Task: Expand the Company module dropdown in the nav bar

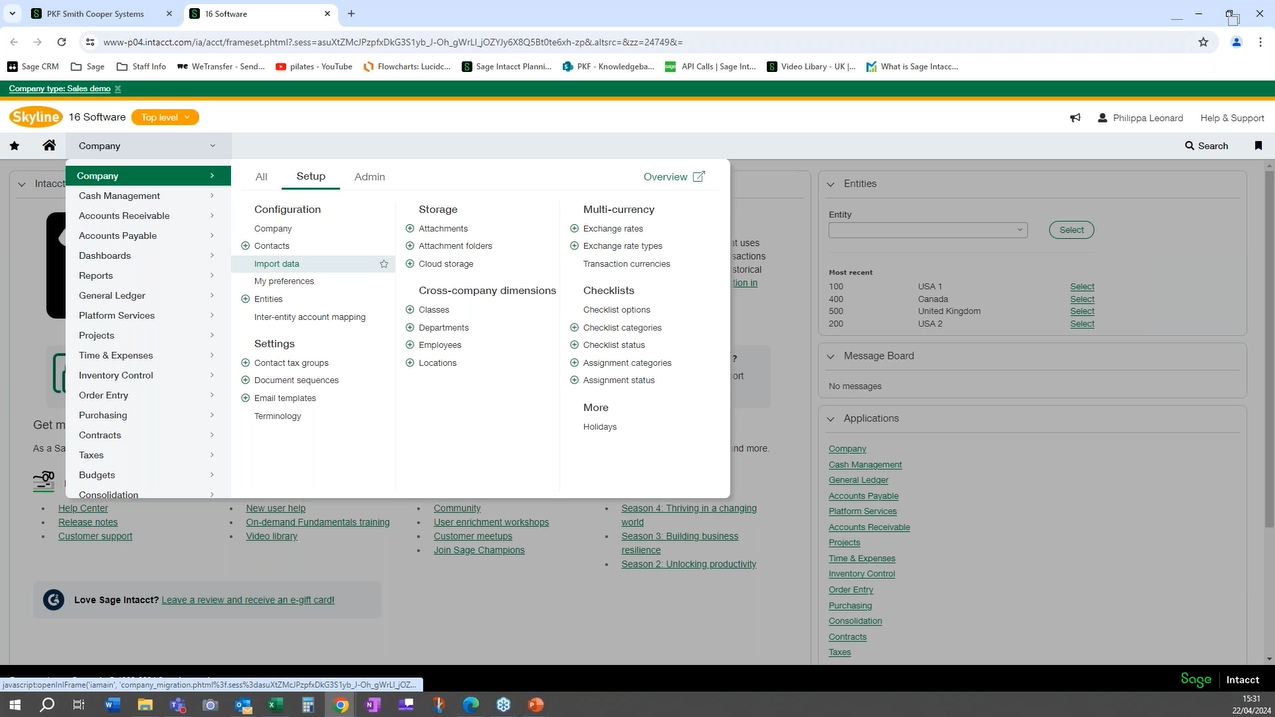Action: point(149,146)
